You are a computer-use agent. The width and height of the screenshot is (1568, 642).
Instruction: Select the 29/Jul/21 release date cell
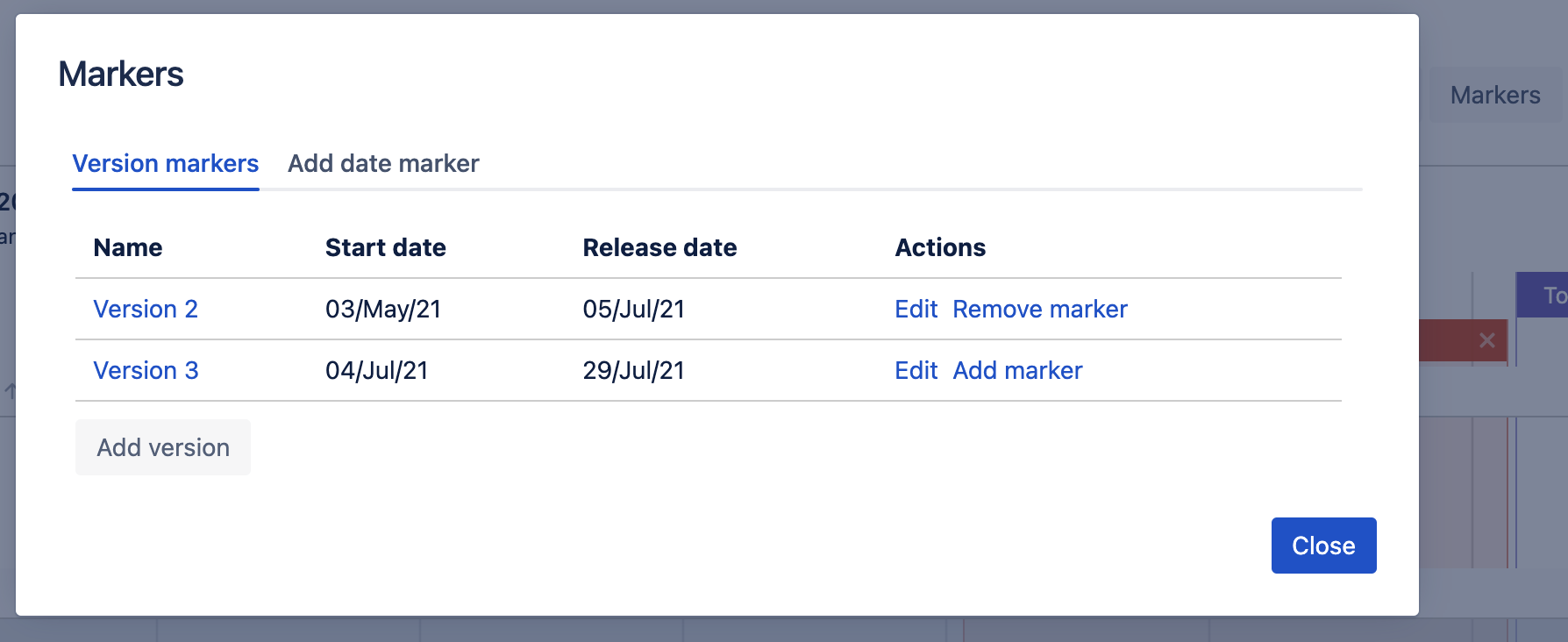click(x=633, y=371)
